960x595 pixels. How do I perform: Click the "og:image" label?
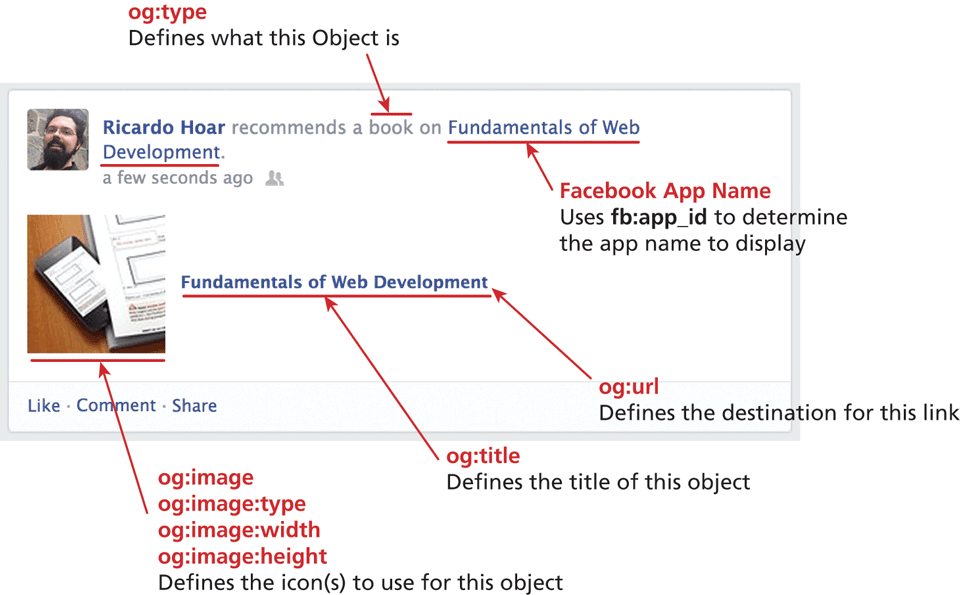click(205, 478)
